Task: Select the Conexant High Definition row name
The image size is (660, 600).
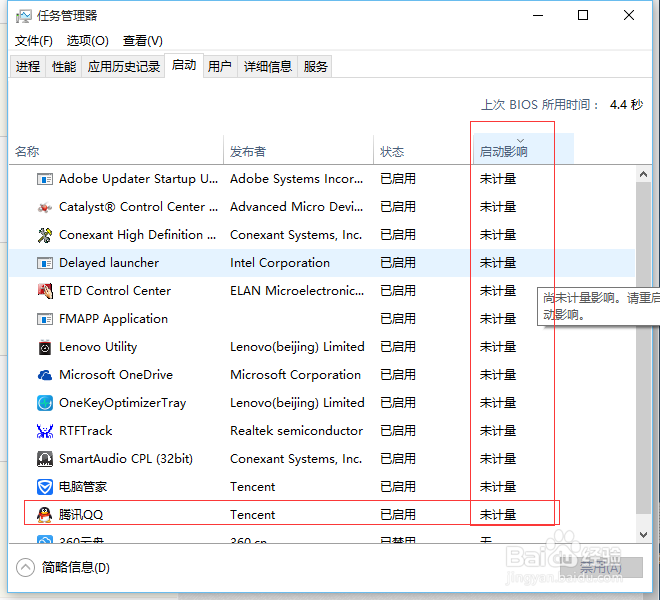Action: coord(138,235)
